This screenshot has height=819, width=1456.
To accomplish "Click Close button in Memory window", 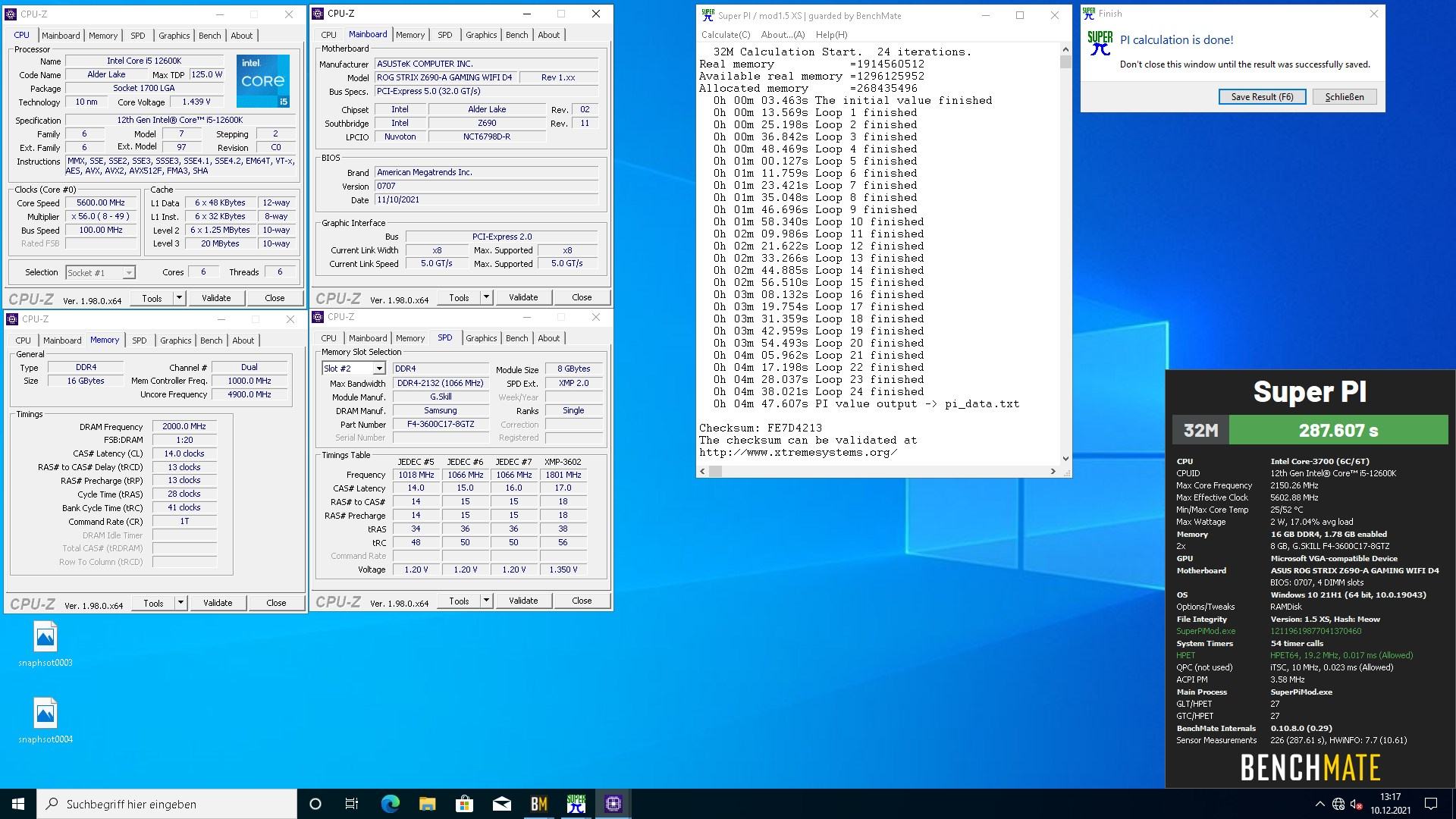I will click(x=276, y=603).
